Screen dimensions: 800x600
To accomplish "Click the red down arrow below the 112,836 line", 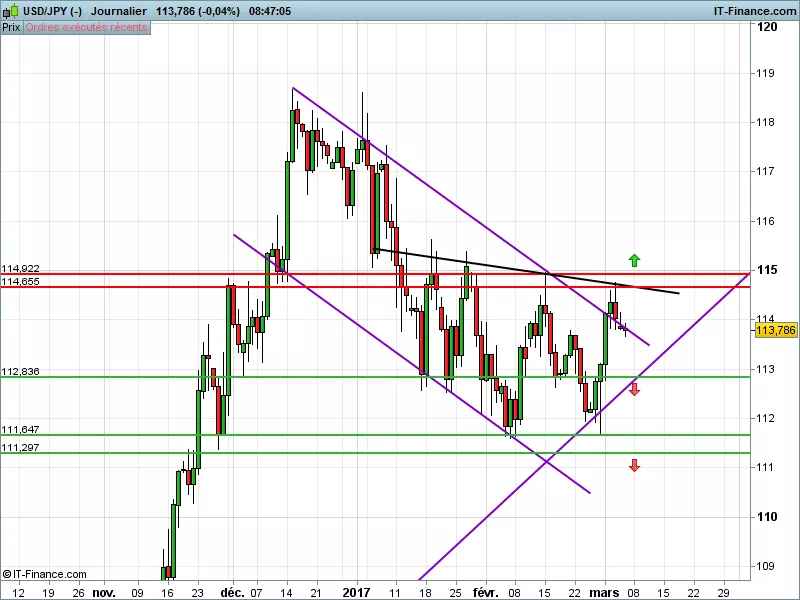I will (634, 390).
